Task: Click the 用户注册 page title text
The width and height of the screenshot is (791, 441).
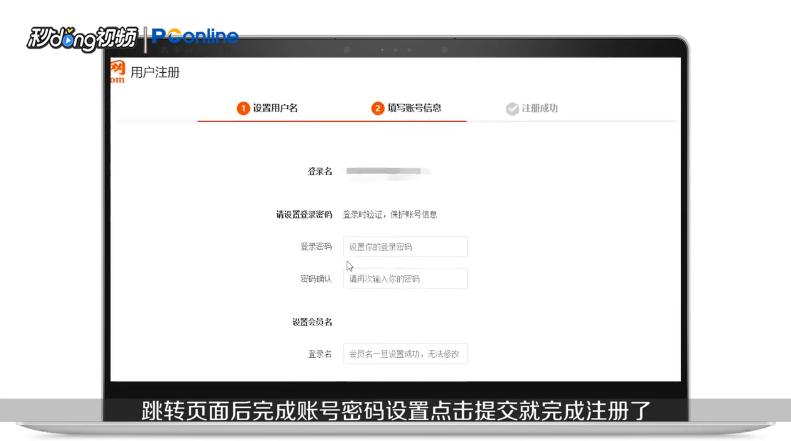Action: 155,73
